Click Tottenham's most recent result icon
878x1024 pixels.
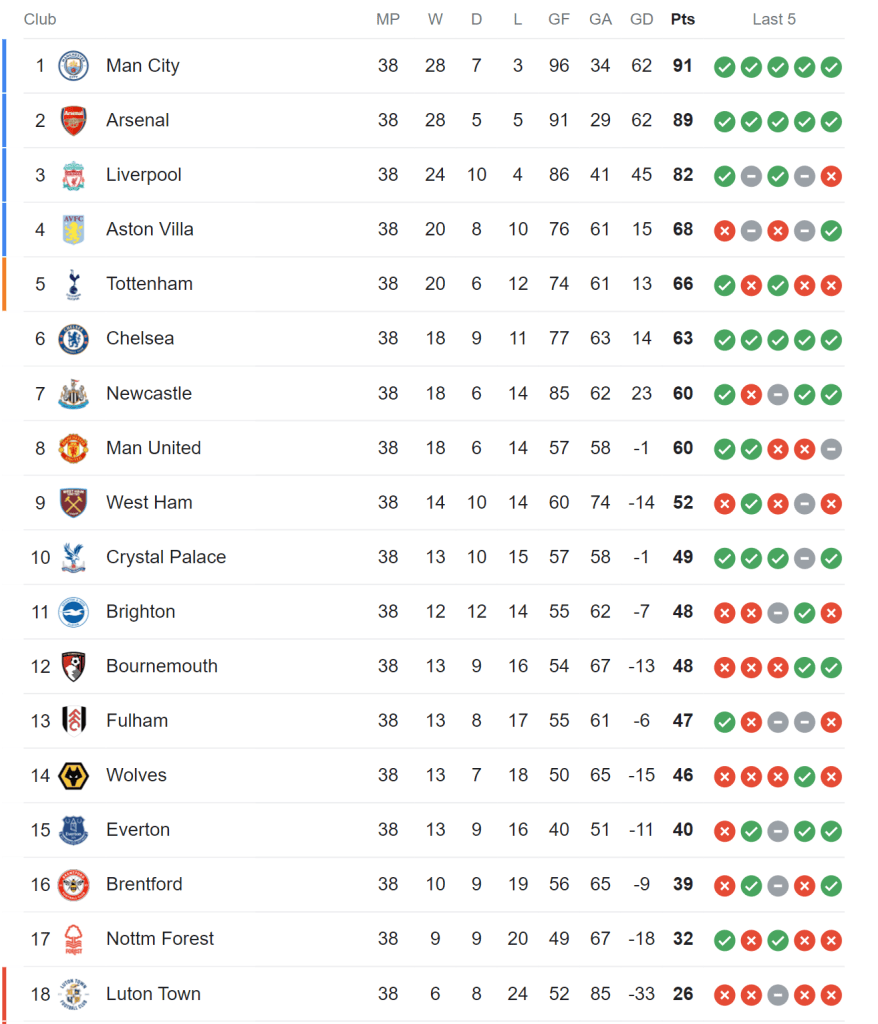(x=831, y=285)
